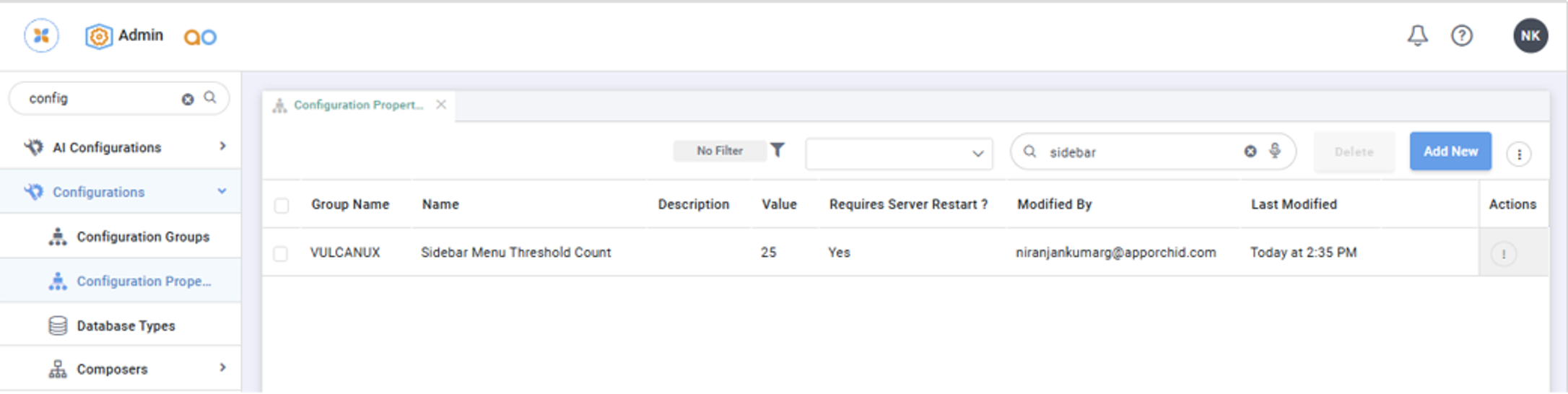Click the Configurations menu icon
1568x394 pixels.
point(33,192)
